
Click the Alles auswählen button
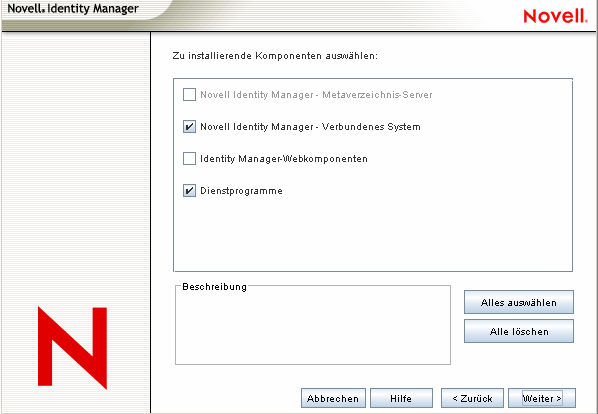click(x=519, y=302)
